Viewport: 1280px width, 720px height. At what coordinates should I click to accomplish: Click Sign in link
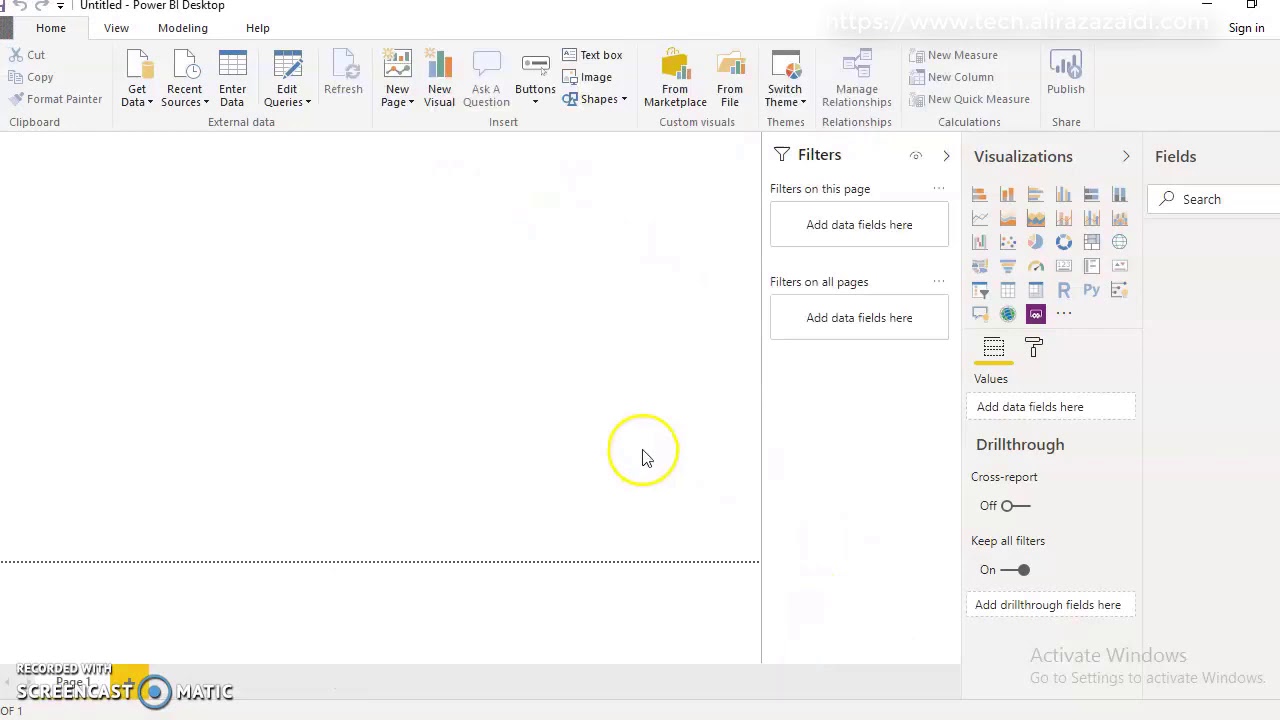(1246, 28)
